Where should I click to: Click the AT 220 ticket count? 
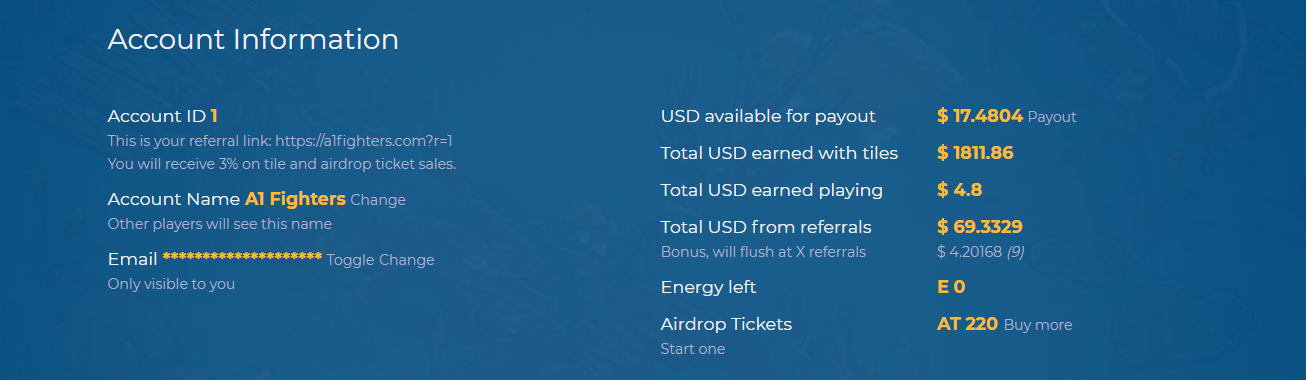968,325
